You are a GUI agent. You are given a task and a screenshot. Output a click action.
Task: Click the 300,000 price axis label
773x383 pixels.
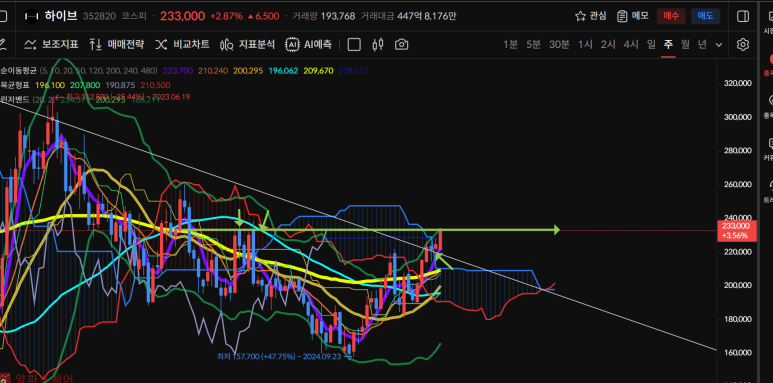(x=738, y=117)
